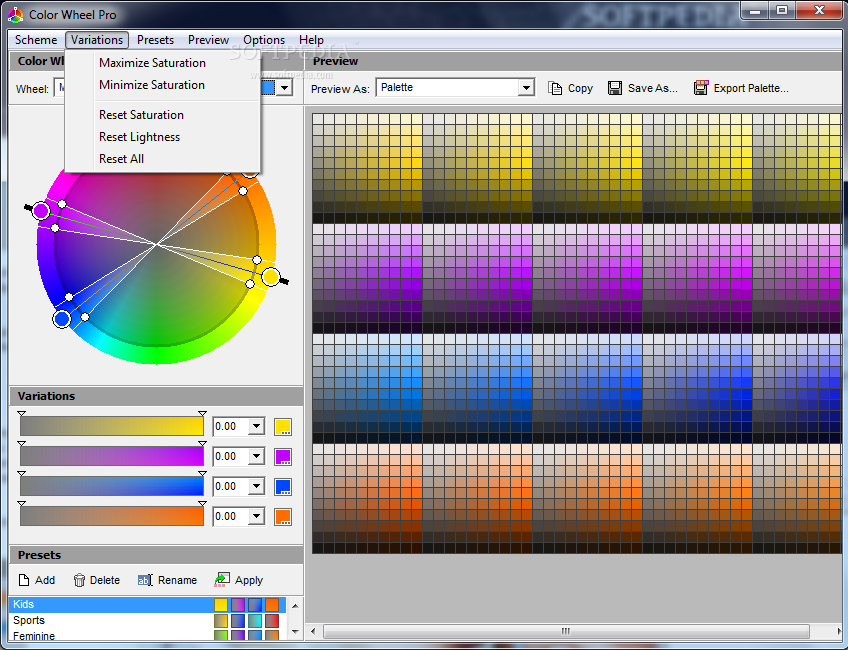Screen dimensions: 848x650
Task: Open the yellow variation value dropdown
Action: click(256, 427)
